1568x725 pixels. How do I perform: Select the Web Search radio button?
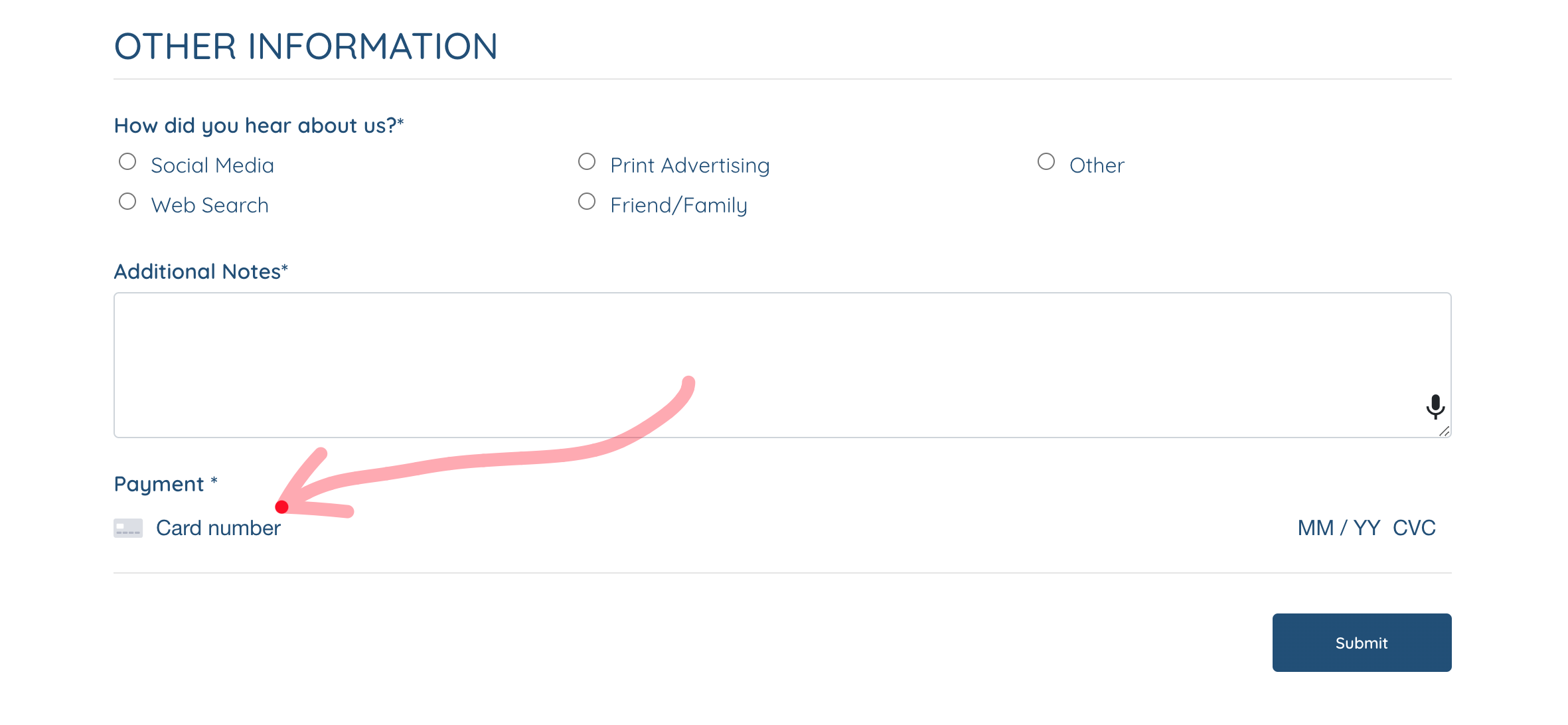click(127, 202)
